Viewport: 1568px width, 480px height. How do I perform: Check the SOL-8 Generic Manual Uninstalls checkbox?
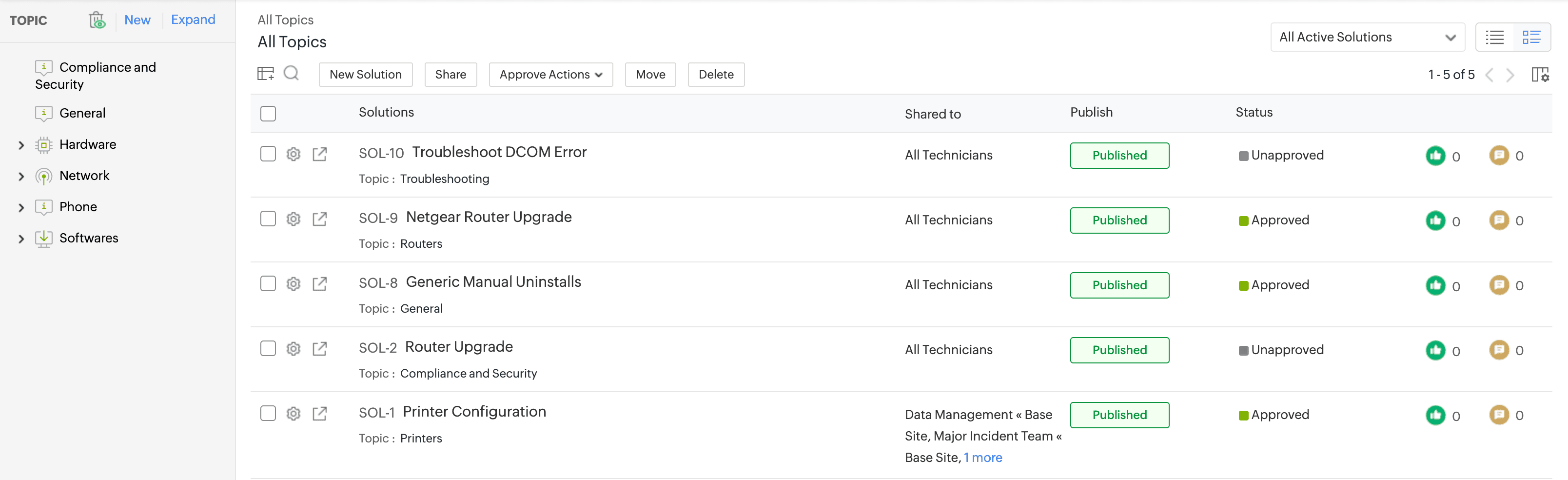268,284
